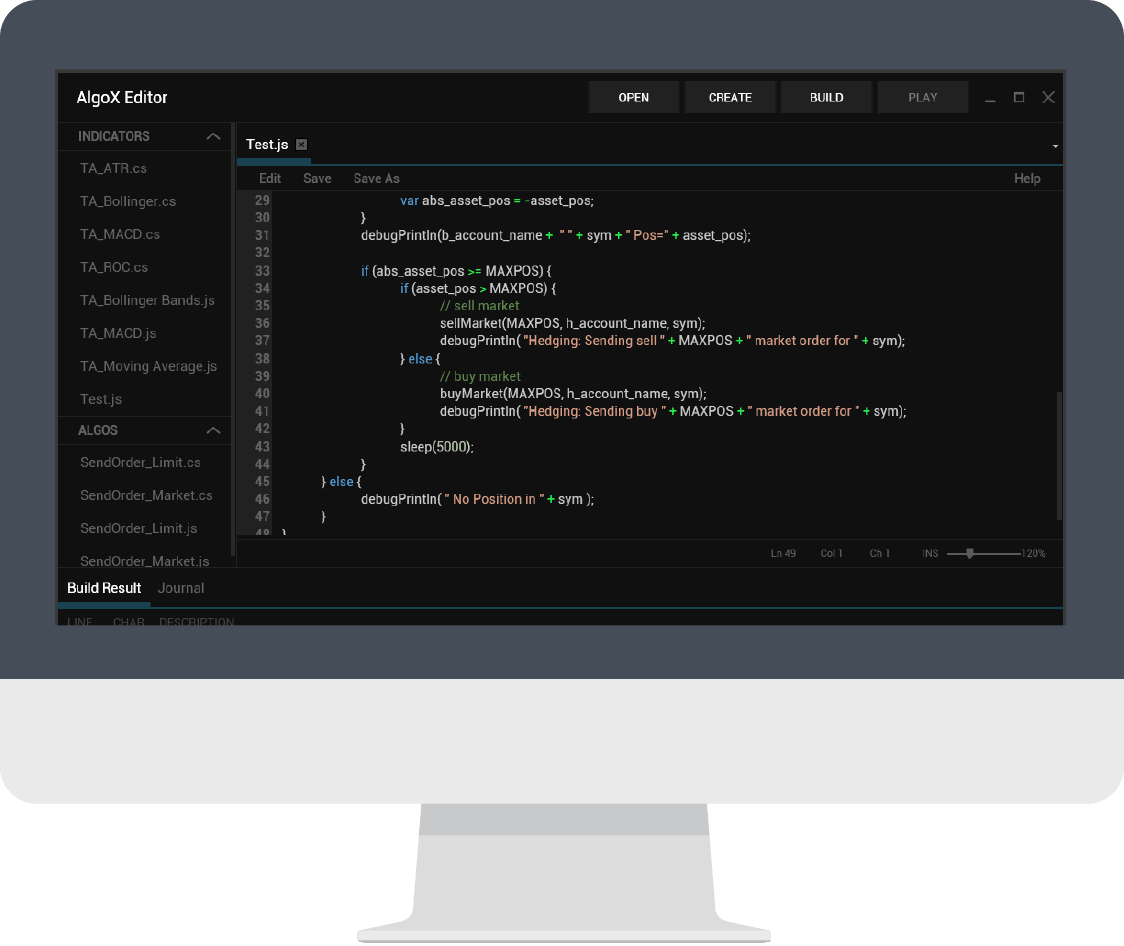Click the OPEN button

(634, 97)
